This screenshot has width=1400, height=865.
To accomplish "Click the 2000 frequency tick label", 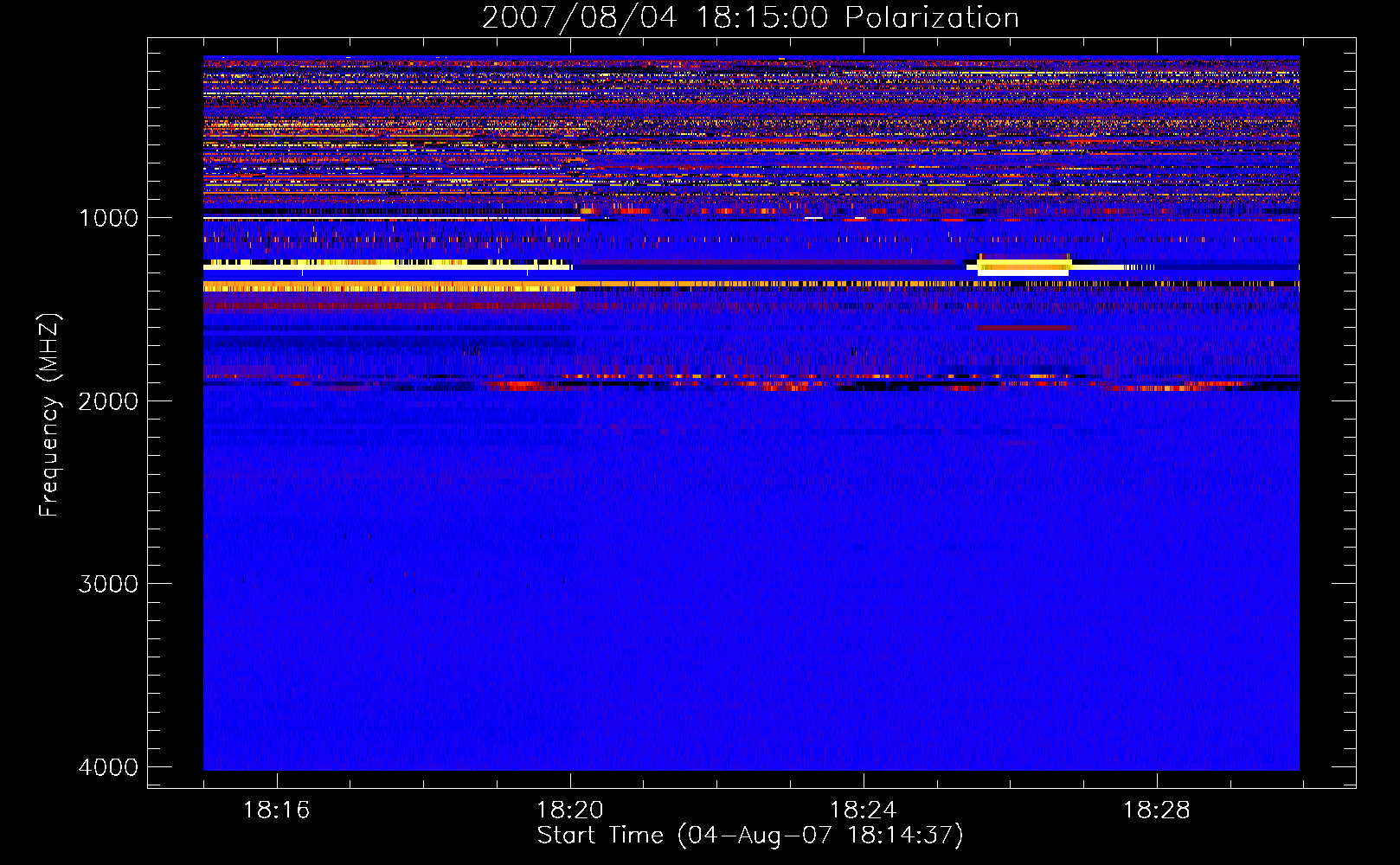I will pos(108,400).
